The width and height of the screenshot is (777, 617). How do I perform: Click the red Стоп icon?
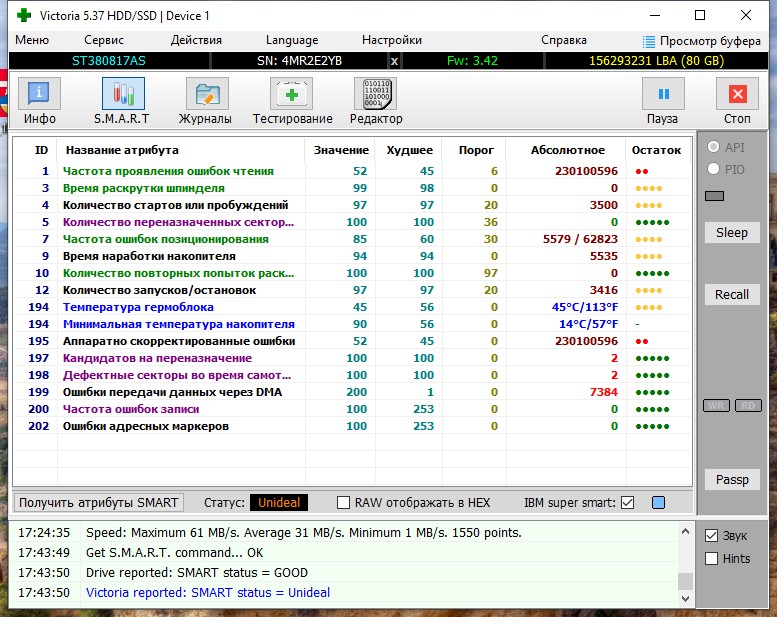(x=737, y=94)
